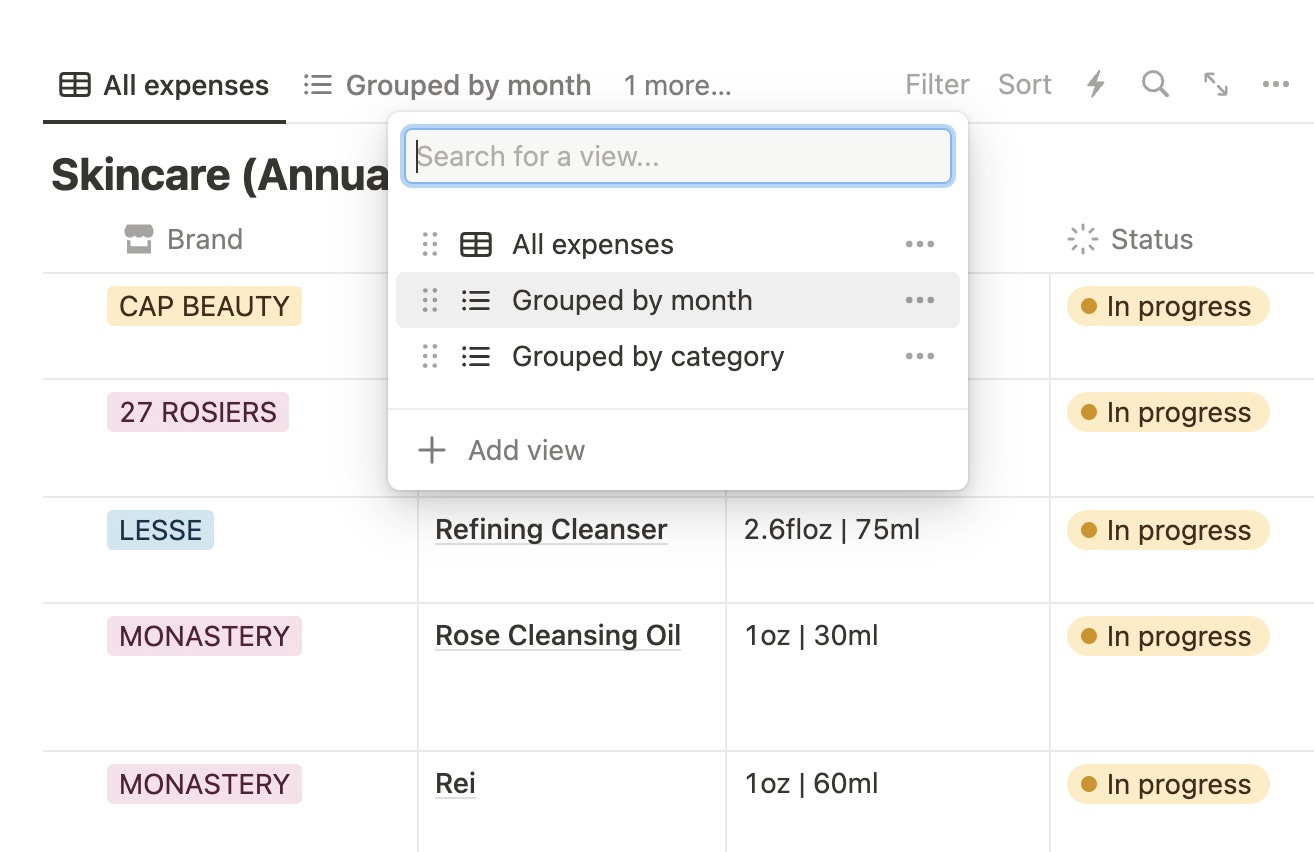Expand the '1 more...' views dropdown

click(677, 86)
